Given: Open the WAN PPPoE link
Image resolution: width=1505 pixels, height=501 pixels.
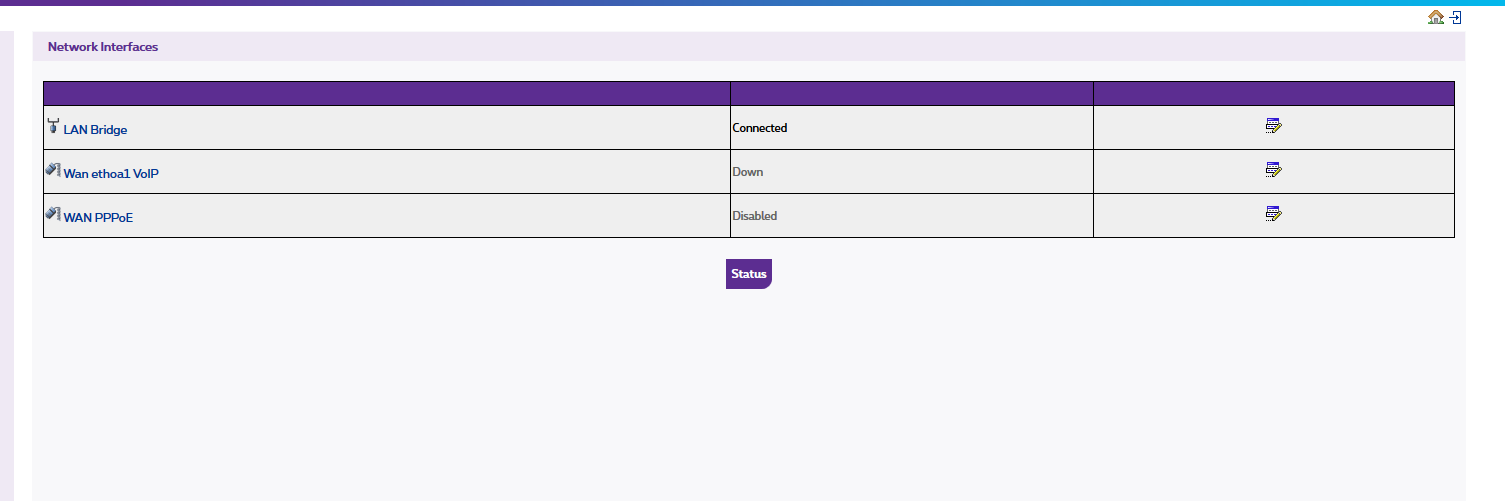Looking at the screenshot, I should tap(98, 218).
